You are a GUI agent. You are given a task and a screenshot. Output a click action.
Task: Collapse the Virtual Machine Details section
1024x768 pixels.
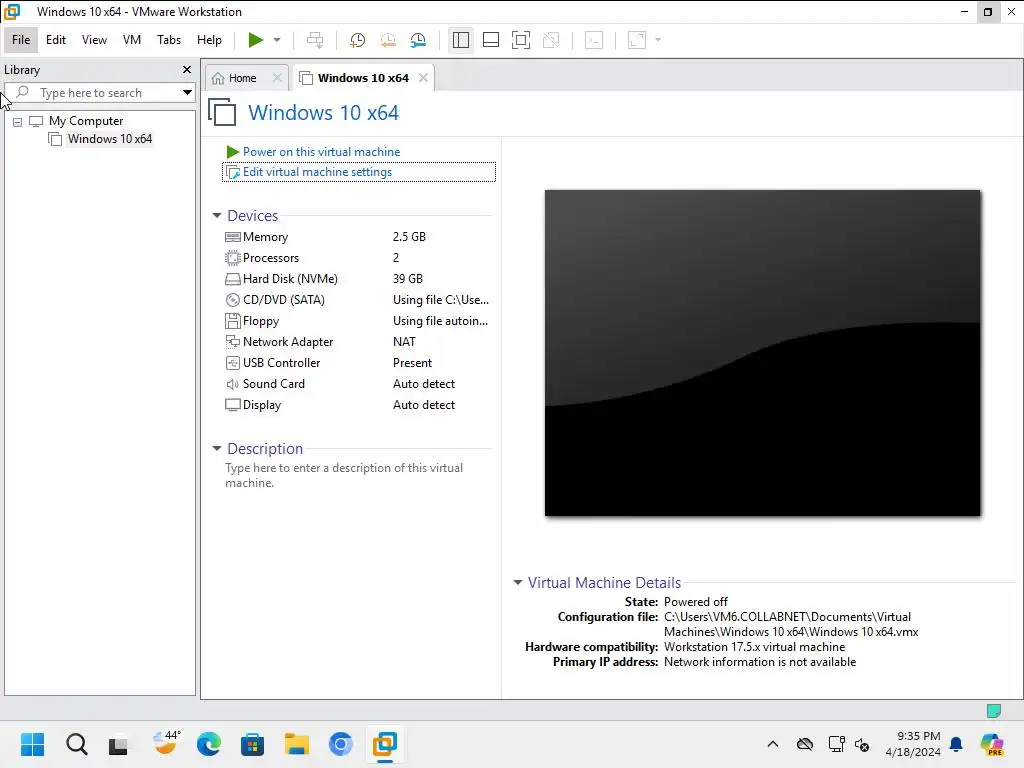[x=518, y=583]
